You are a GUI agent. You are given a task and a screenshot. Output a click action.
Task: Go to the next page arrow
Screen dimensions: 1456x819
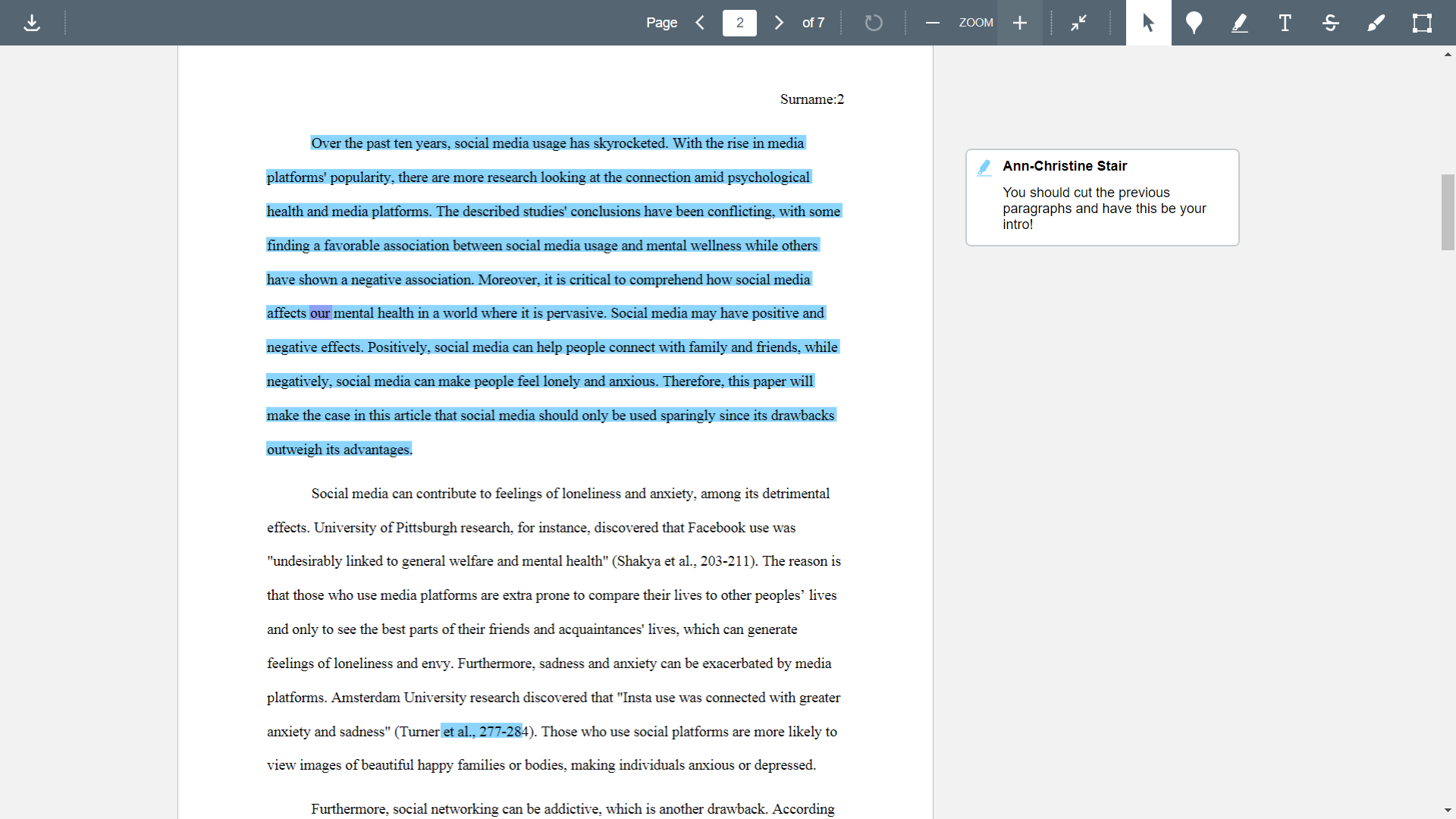(779, 23)
